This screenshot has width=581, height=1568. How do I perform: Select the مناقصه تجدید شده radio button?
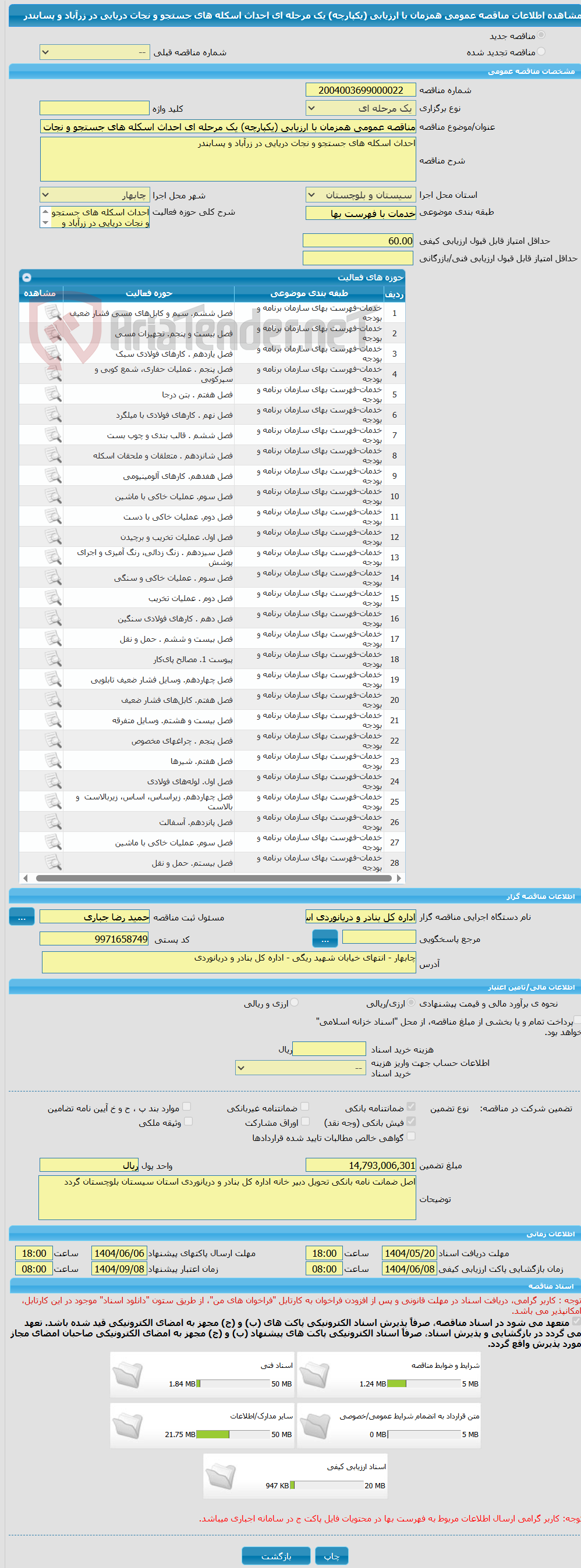tap(541, 52)
